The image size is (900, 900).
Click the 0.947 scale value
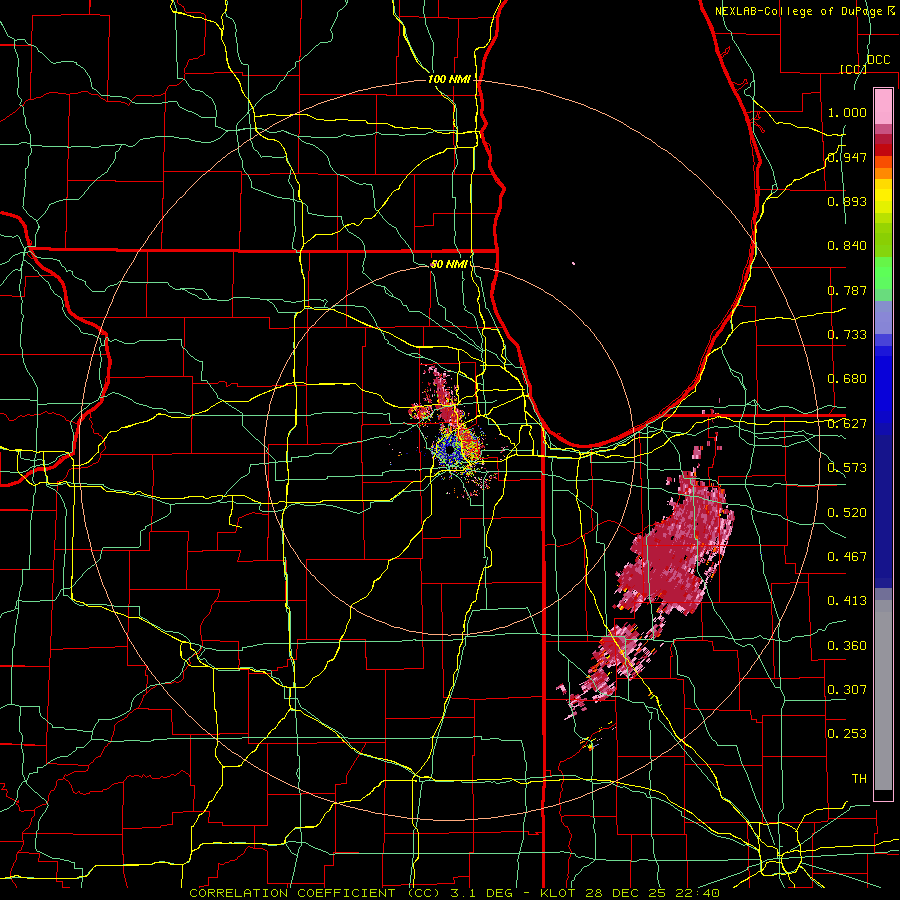coord(847,157)
